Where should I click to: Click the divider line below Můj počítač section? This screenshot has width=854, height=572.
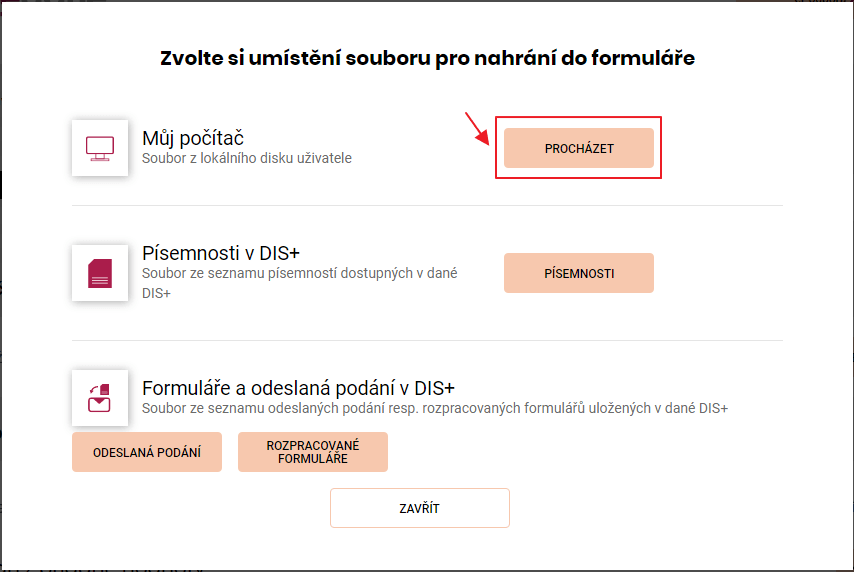(427, 205)
